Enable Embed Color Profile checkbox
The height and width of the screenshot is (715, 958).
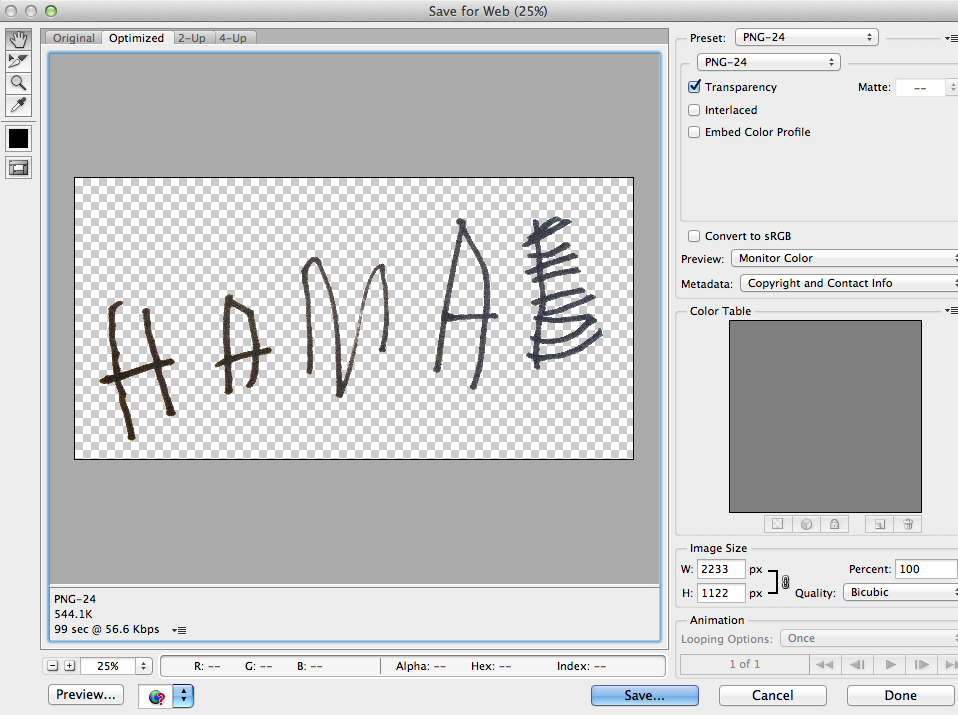coord(694,132)
